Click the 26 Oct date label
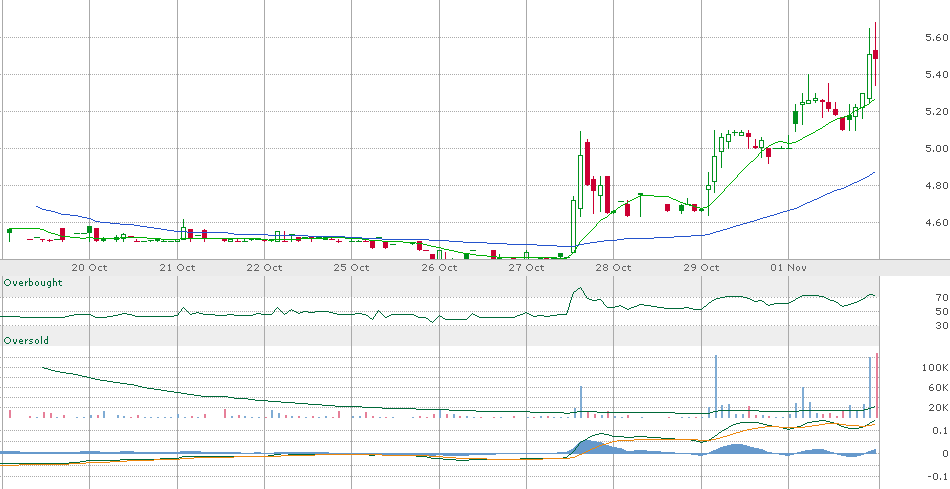The image size is (950, 489). tap(439, 267)
